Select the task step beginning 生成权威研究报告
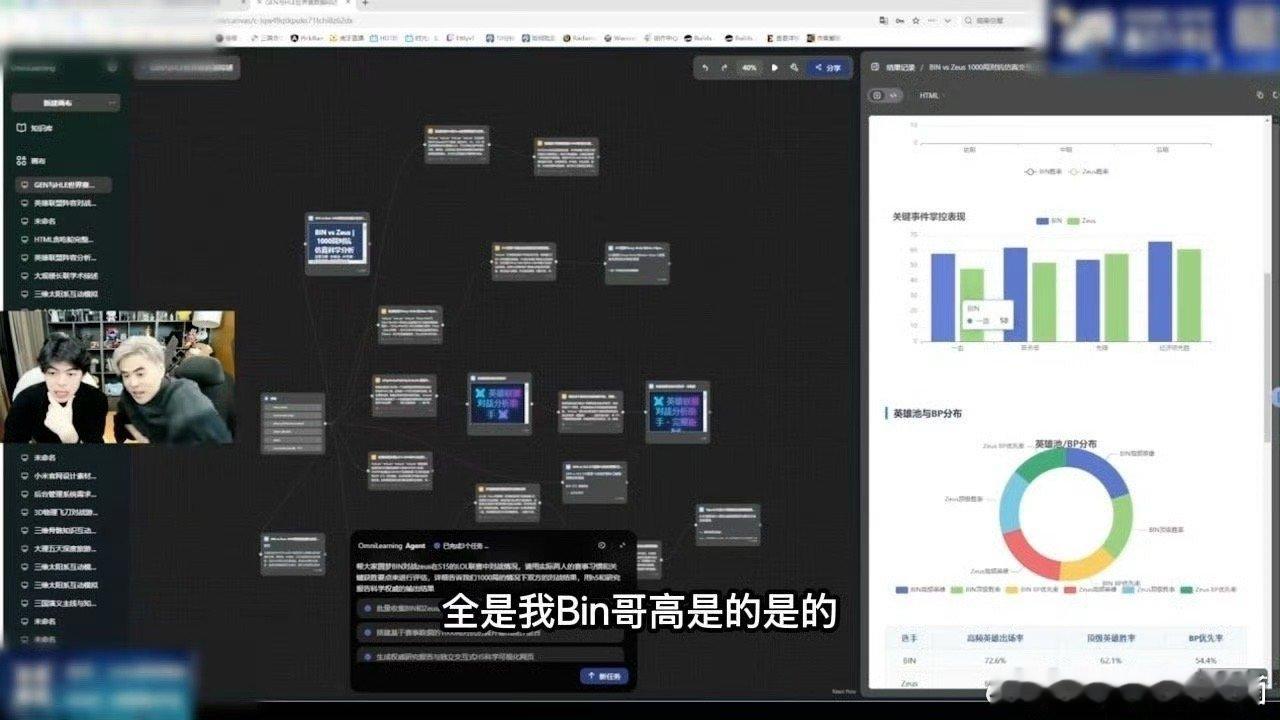The width and height of the screenshot is (1280, 720). 490,656
